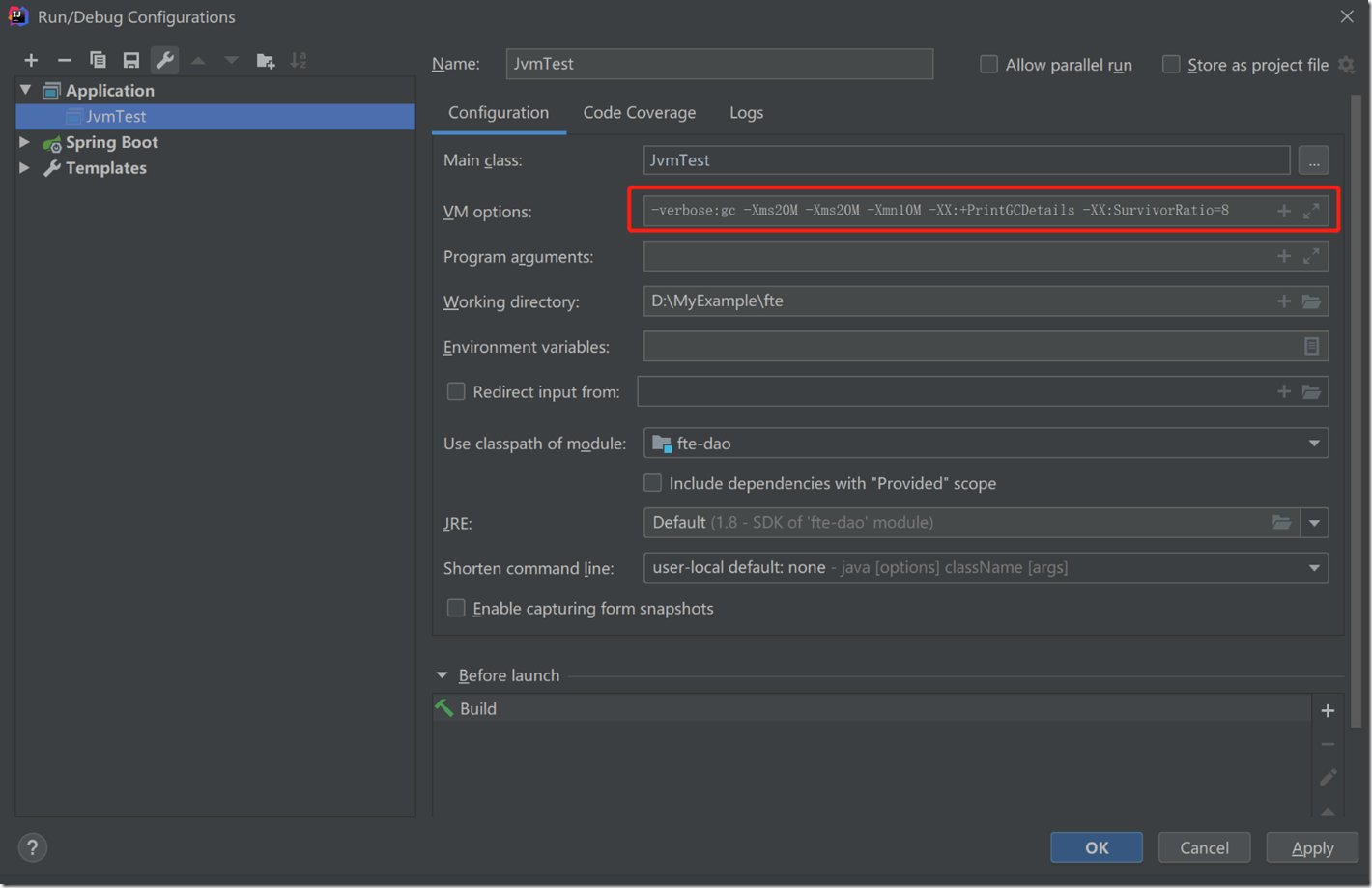
Task: Enable Include dependencies with Provided scope
Action: [653, 482]
